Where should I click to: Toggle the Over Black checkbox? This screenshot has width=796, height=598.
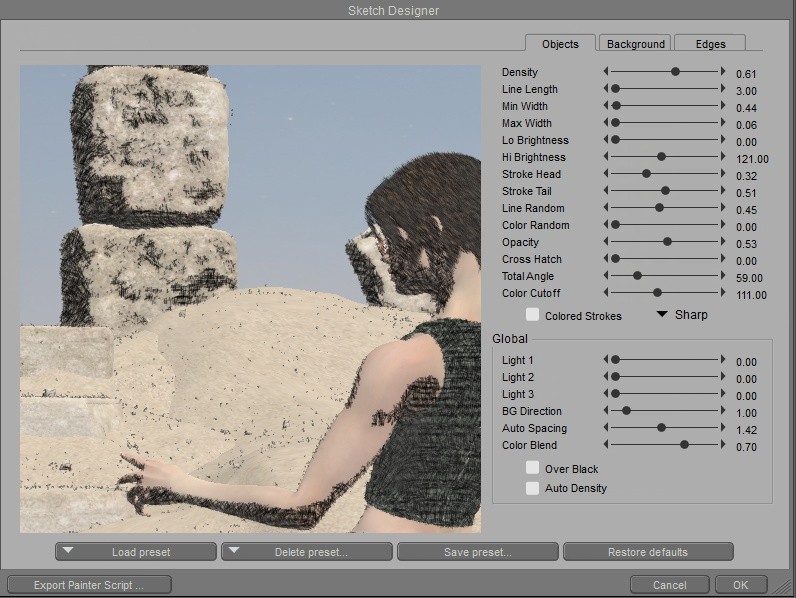click(533, 468)
